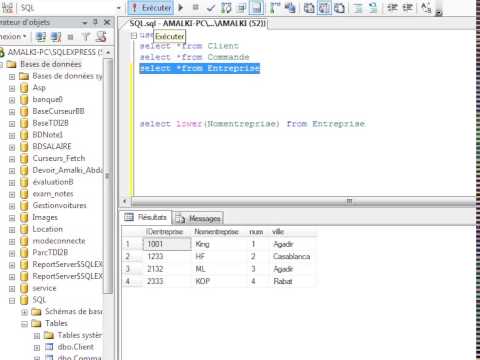
Task: Collapse the Tables folder node
Action: (24, 324)
